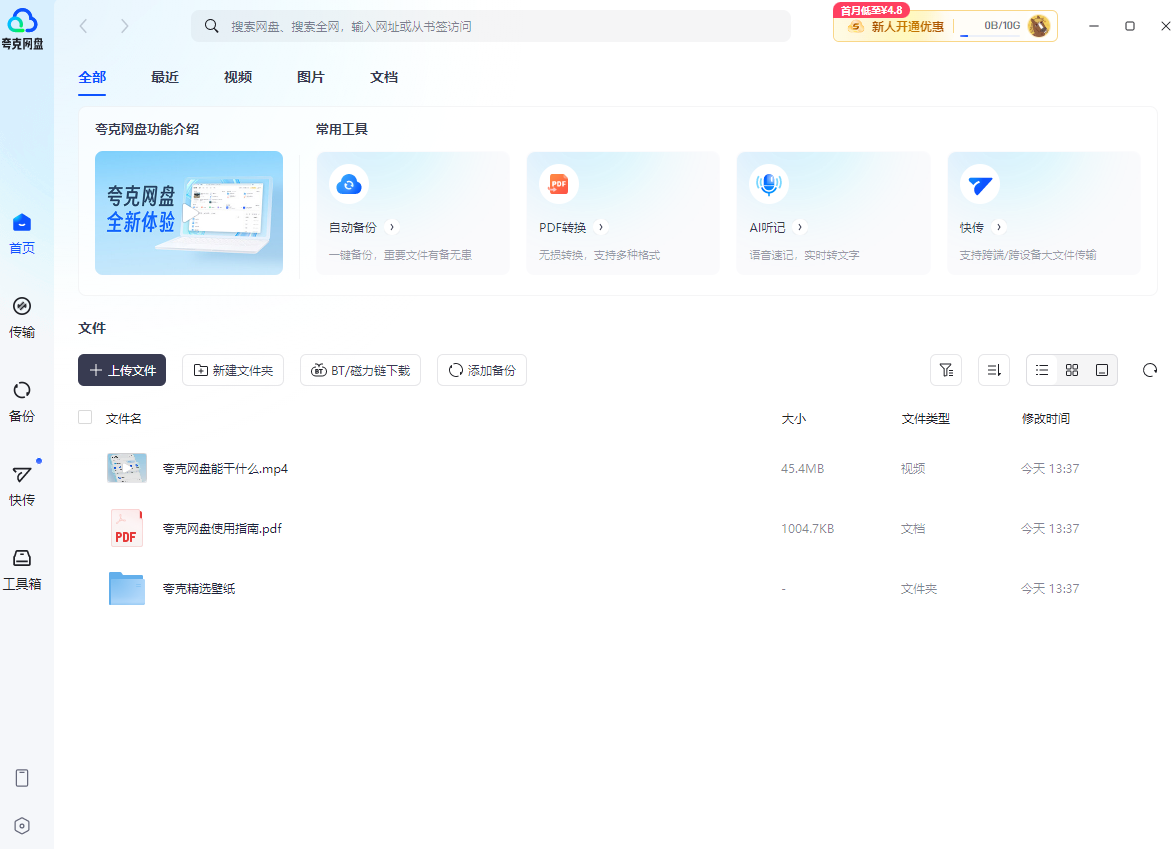Click the mobile phone icon in sidebar
Viewport: 1172px width, 849px height.
tap(22, 778)
